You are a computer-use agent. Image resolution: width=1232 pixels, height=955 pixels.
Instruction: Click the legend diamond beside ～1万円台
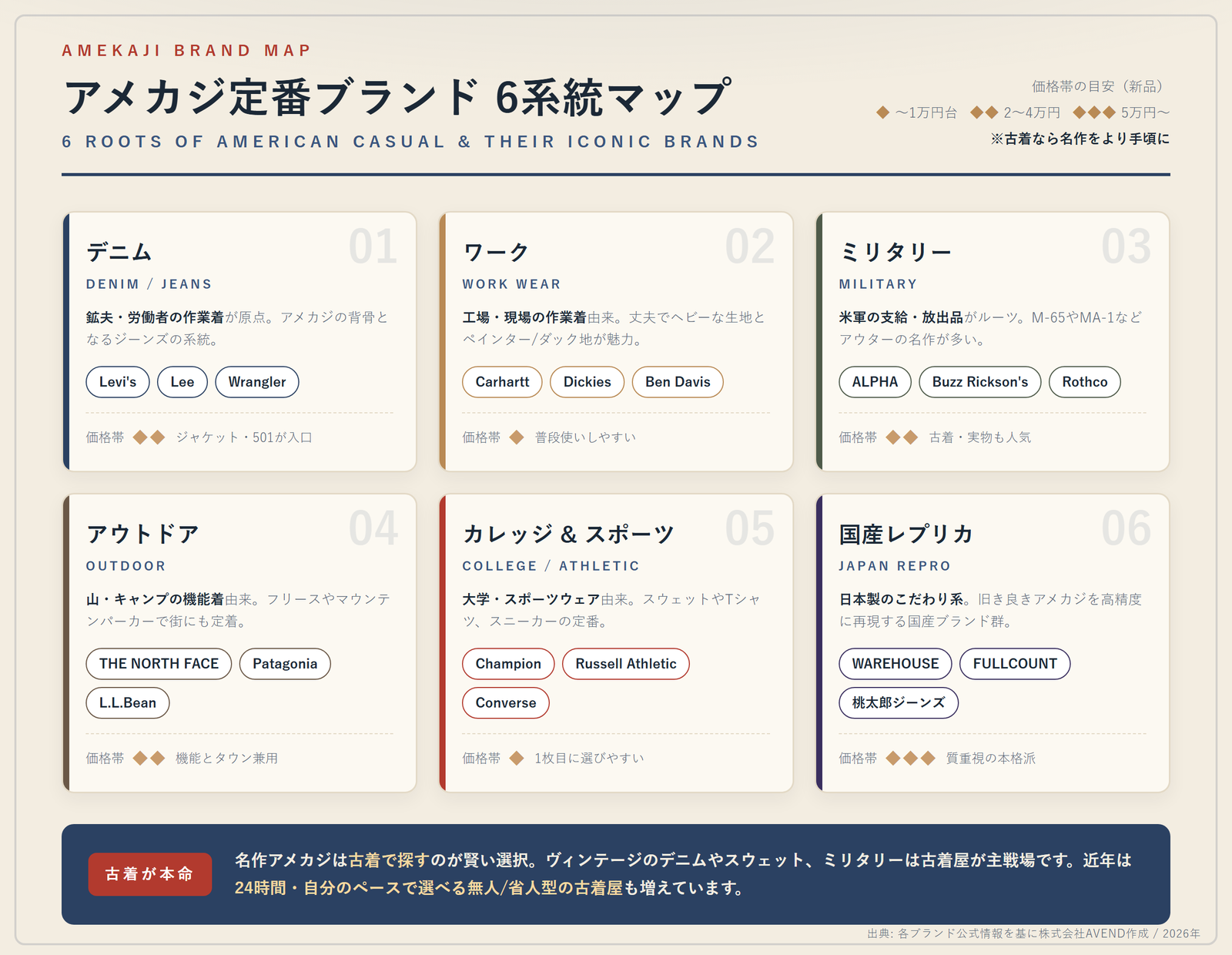click(x=883, y=113)
